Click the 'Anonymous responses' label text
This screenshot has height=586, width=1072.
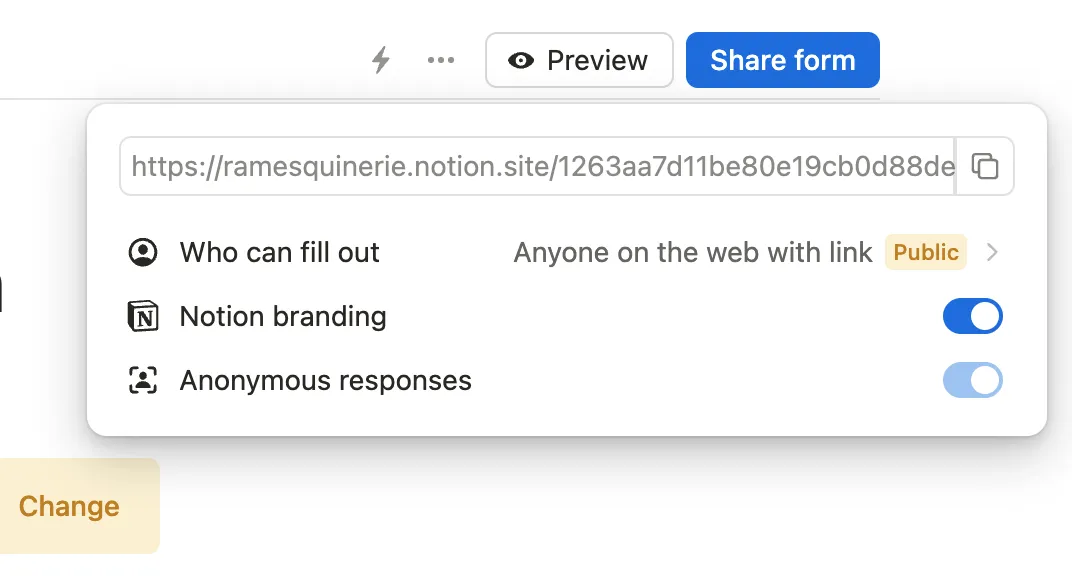click(325, 381)
